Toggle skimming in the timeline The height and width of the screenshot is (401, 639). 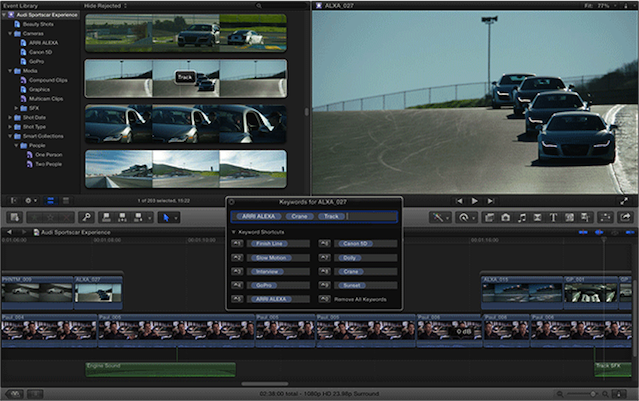583,232
